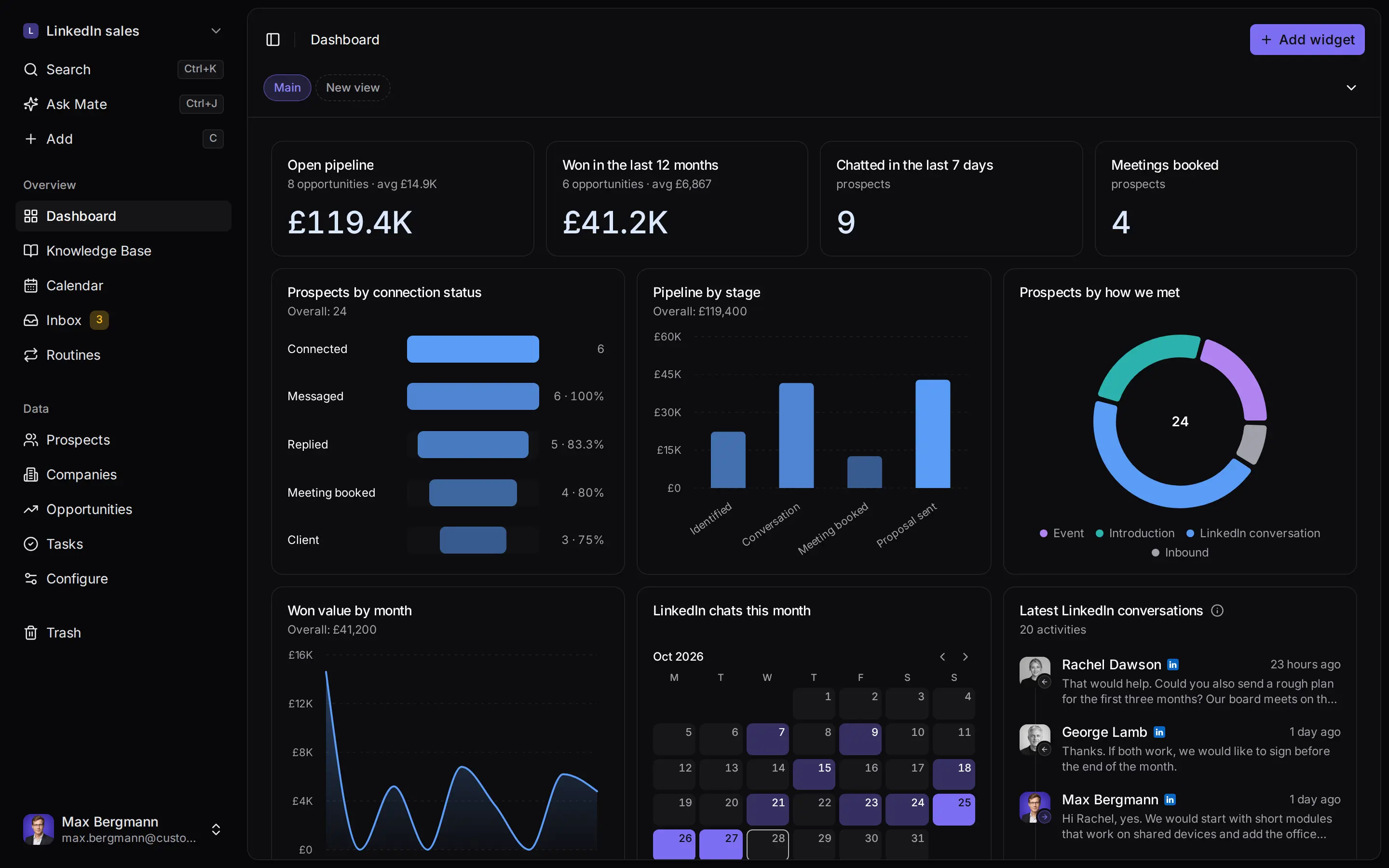
Task: Open the Configure settings icon
Action: (x=31, y=579)
